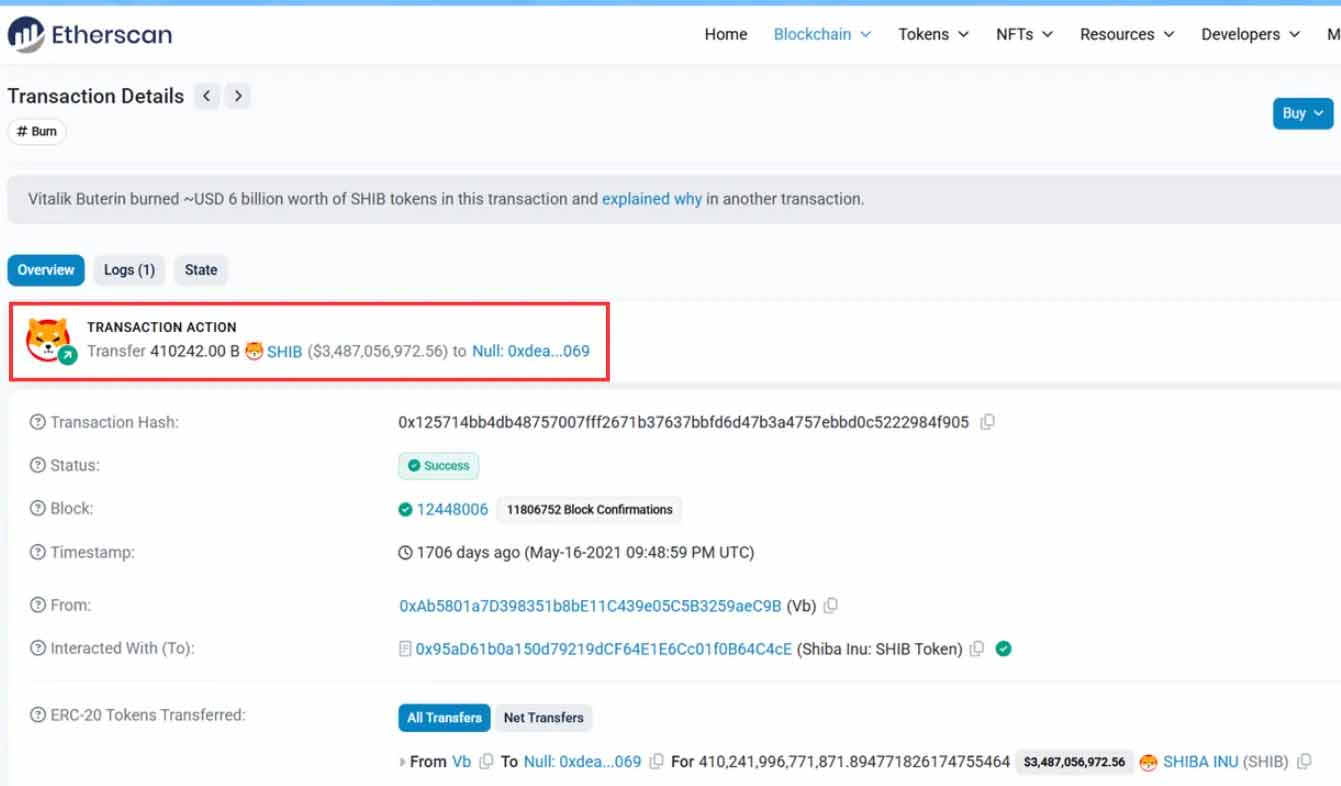Open the NFTs dropdown menu
Viewport: 1341px width, 786px height.
(x=1025, y=34)
